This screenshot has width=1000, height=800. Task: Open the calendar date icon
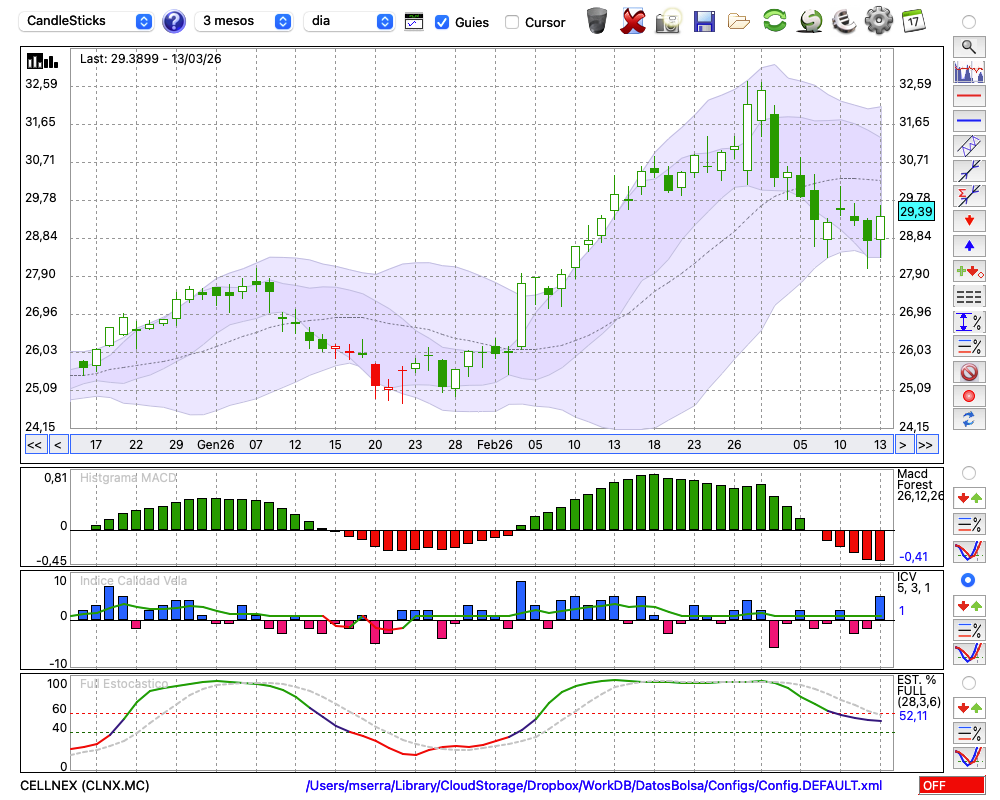[912, 20]
